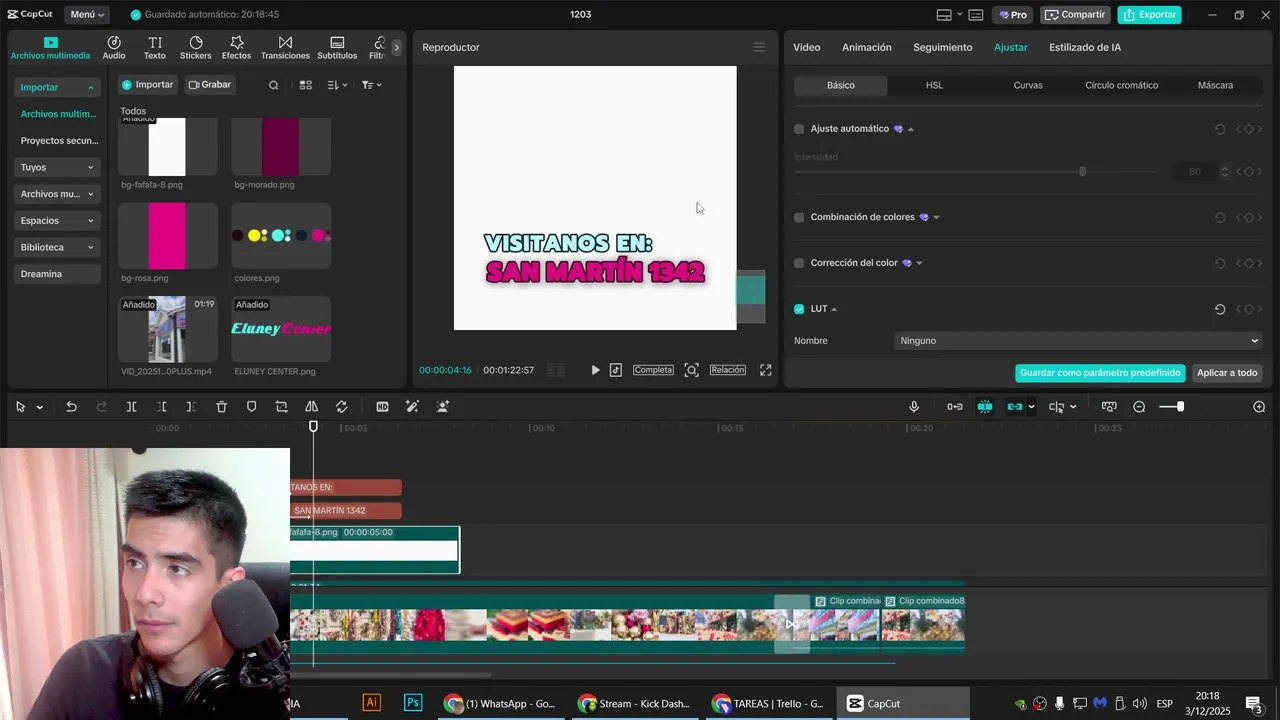
Task: Open Photoshop from the taskbar
Action: click(413, 703)
